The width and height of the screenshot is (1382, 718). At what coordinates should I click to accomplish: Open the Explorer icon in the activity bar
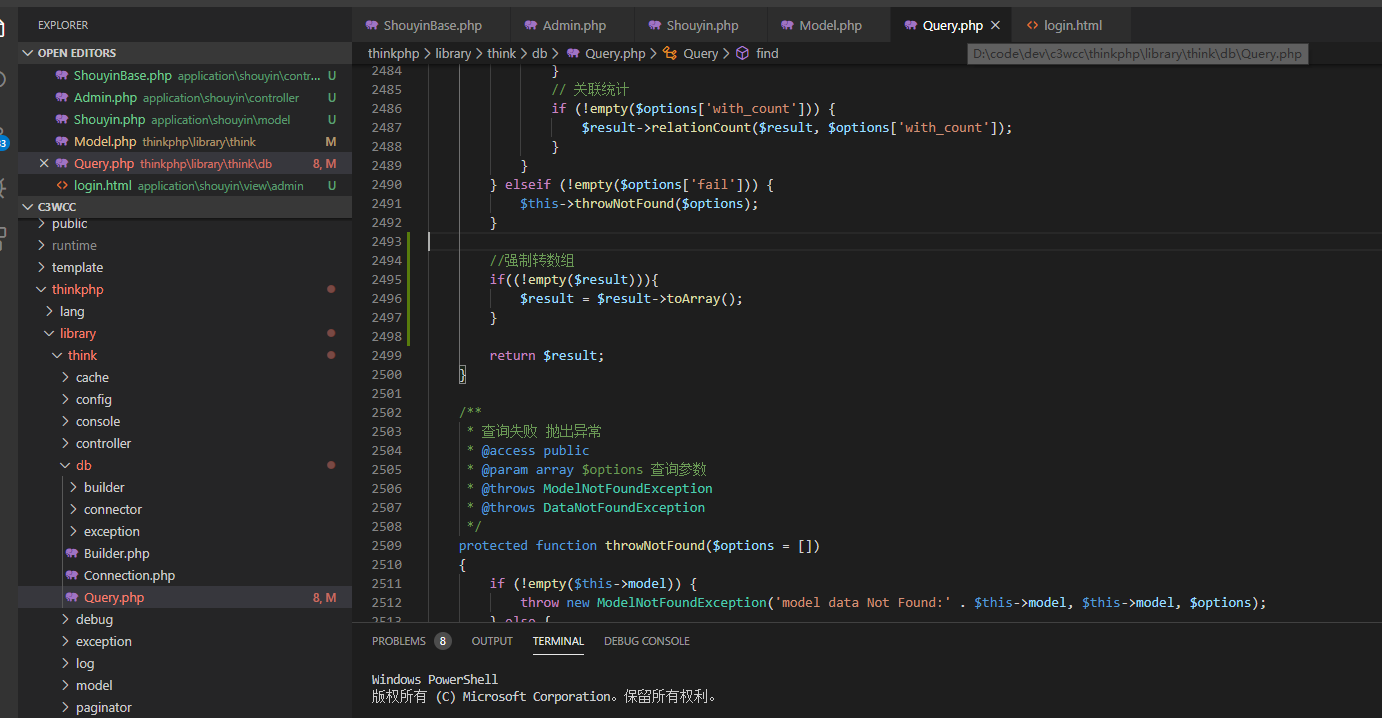(x=5, y=27)
